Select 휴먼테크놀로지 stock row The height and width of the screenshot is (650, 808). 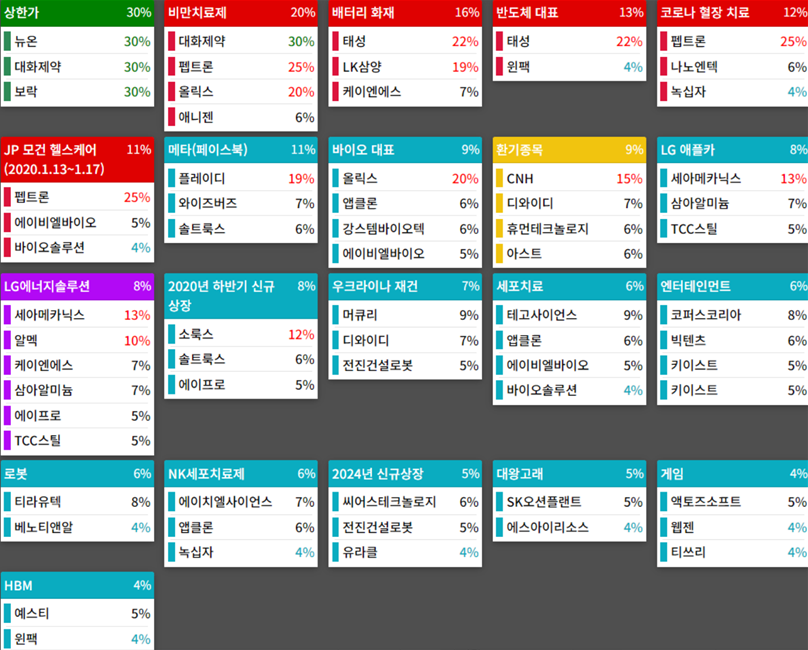pos(569,229)
